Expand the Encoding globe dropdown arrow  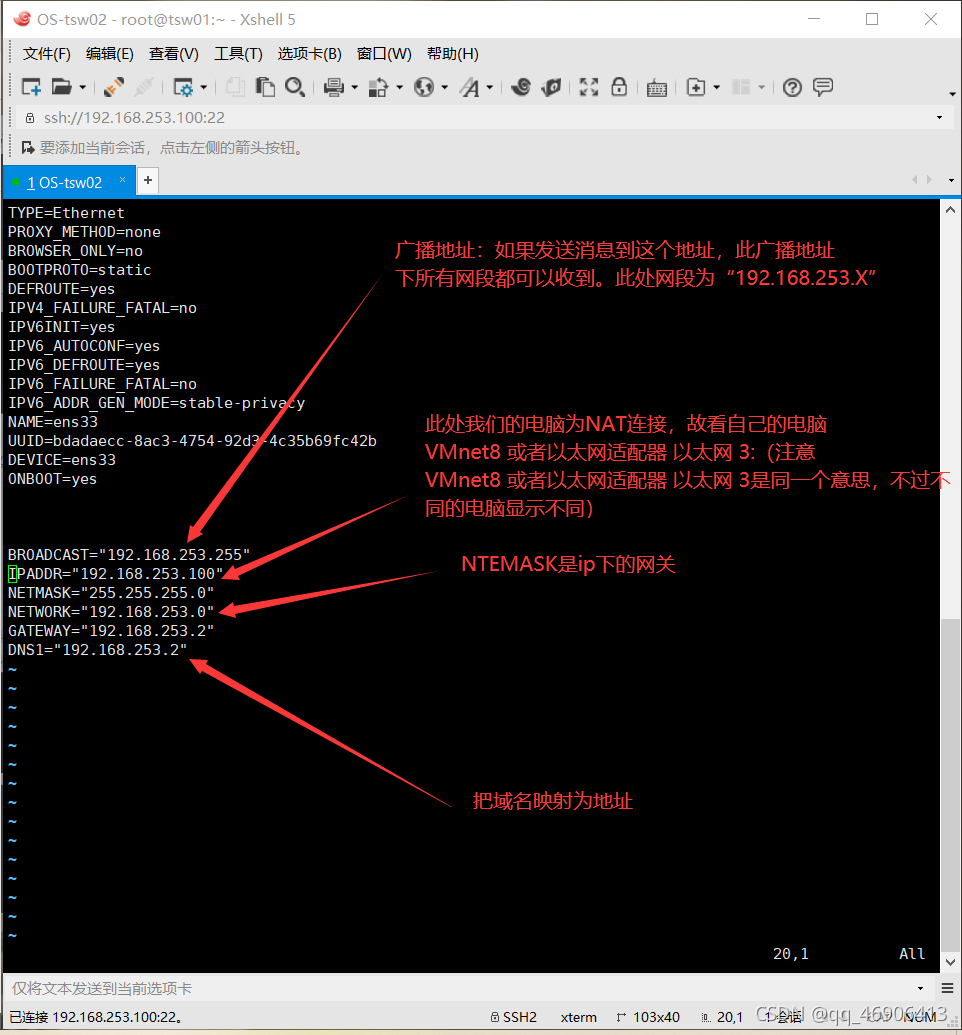pyautogui.click(x=444, y=87)
